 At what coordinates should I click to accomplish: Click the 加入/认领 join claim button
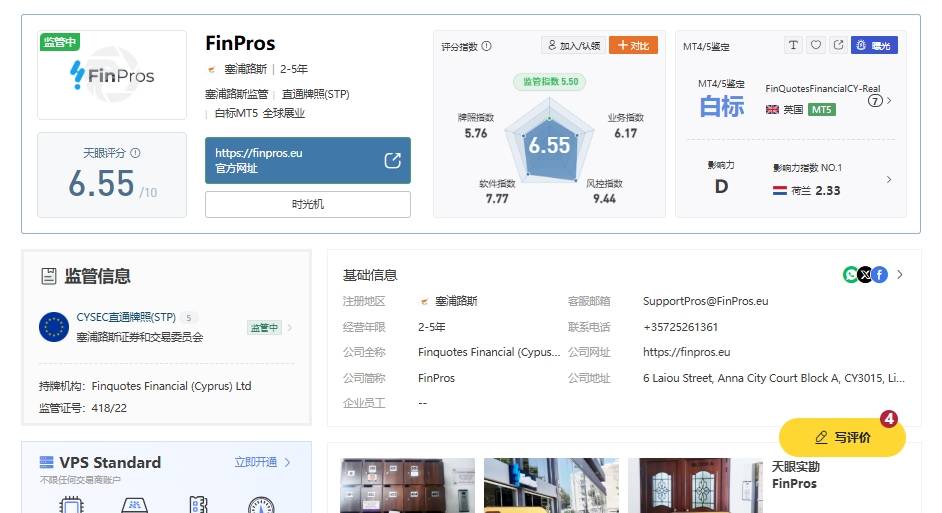click(574, 45)
